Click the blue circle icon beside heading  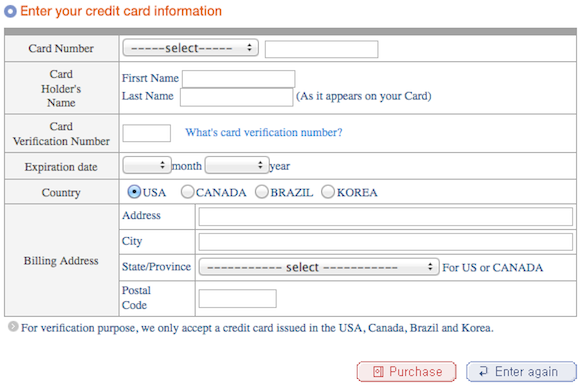[x=10, y=11]
